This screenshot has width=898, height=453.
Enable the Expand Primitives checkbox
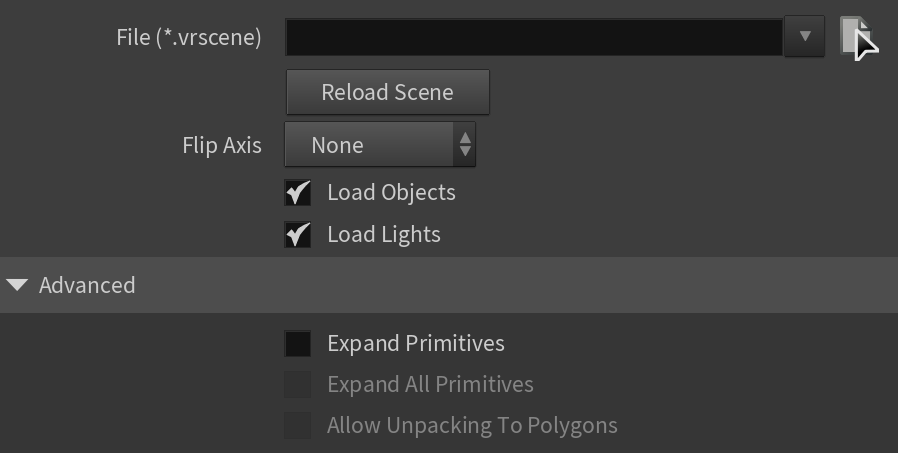tap(298, 344)
